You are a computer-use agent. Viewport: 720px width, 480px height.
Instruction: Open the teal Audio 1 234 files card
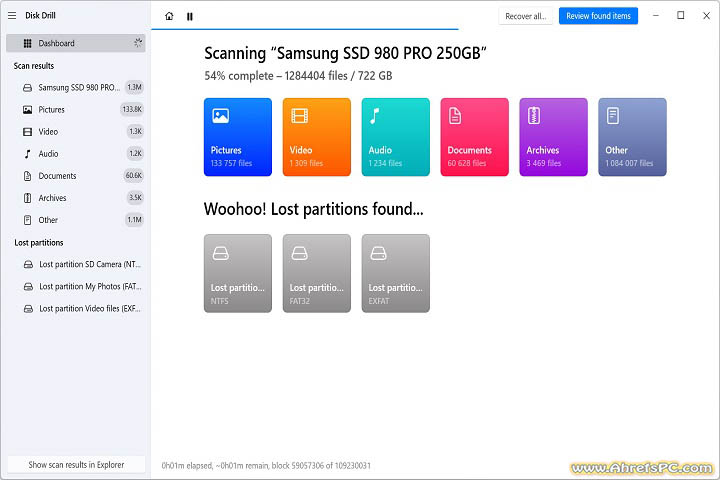(x=396, y=137)
